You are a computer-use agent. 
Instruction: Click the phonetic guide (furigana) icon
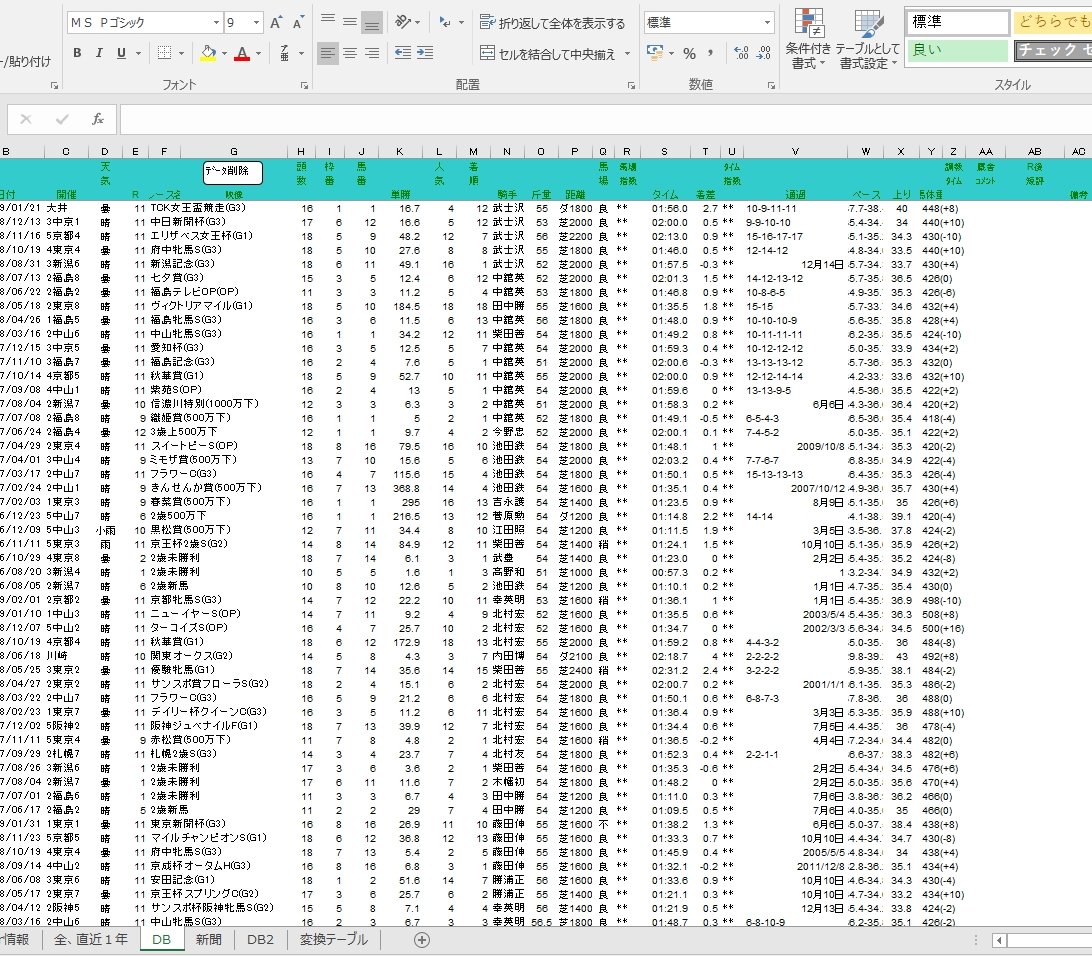285,53
